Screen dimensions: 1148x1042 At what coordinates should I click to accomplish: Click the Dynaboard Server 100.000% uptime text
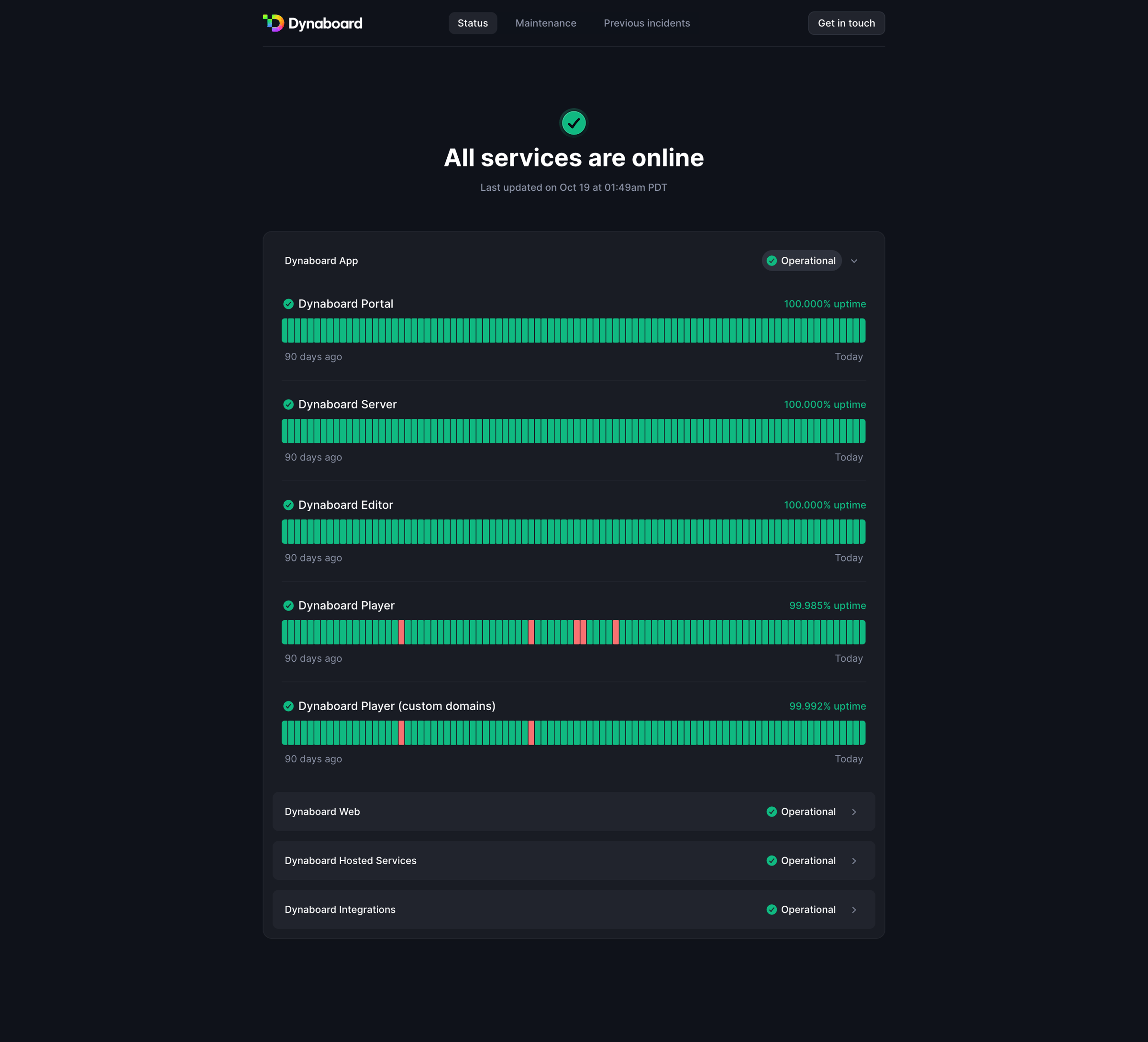825,404
